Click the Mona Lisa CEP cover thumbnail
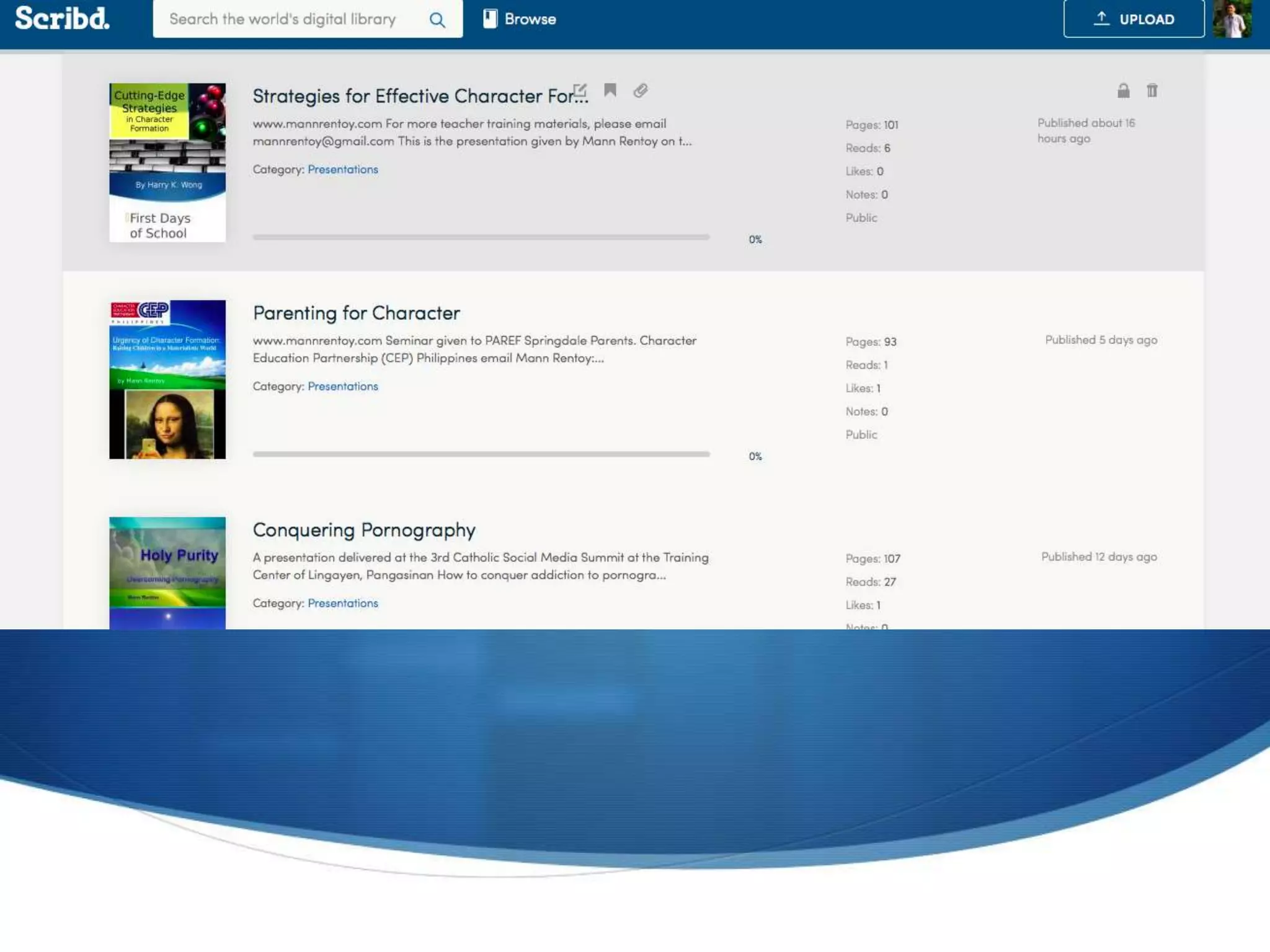This screenshot has height=952, width=1270. tap(167, 379)
